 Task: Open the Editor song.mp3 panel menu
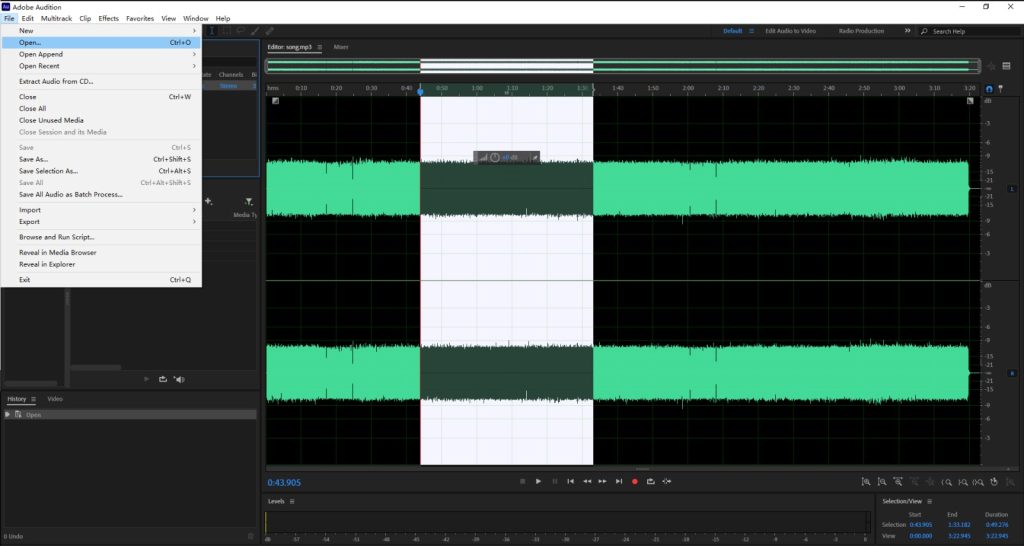click(x=319, y=47)
